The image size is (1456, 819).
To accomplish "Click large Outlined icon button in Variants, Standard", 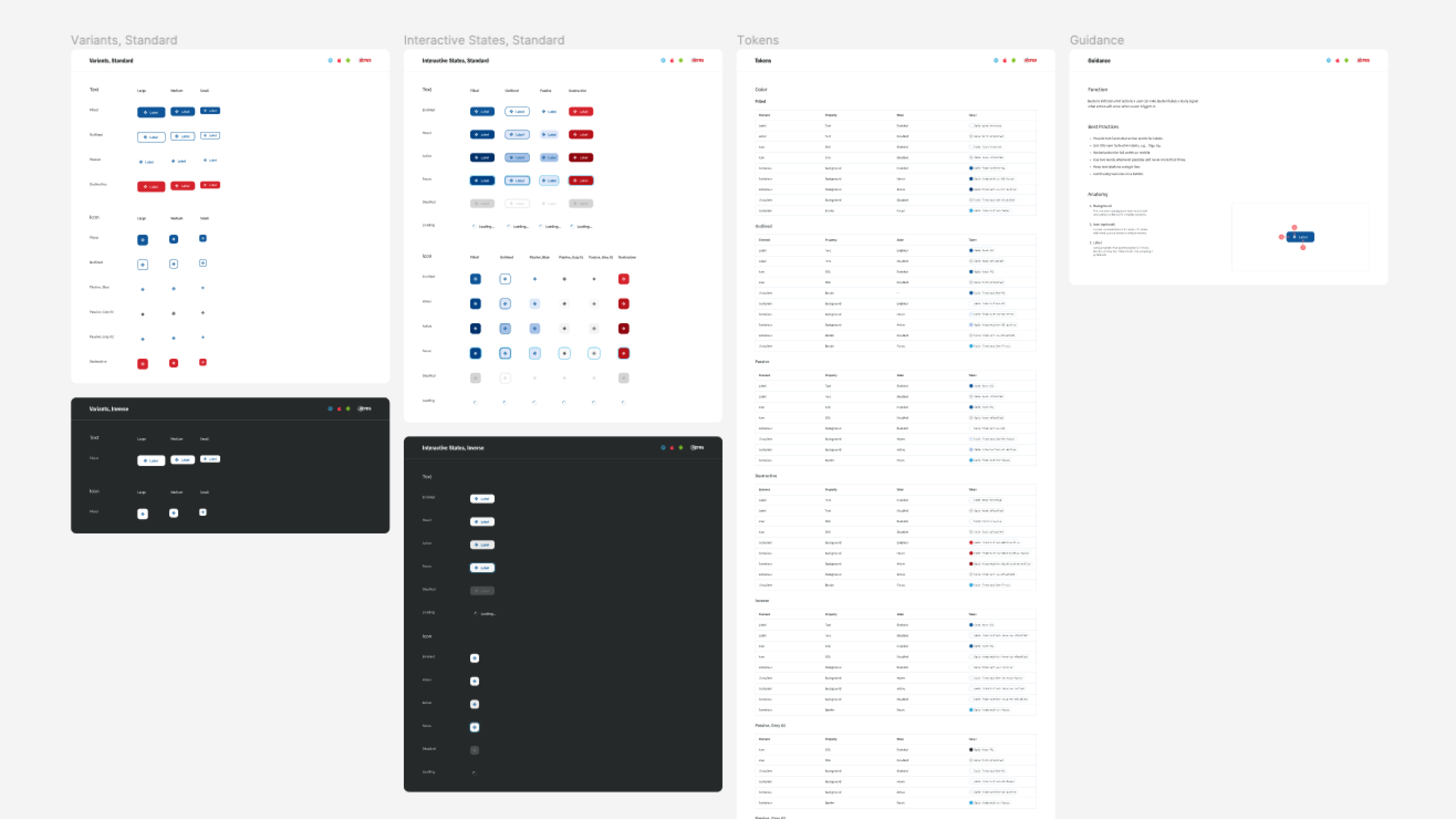I will 143,264.
